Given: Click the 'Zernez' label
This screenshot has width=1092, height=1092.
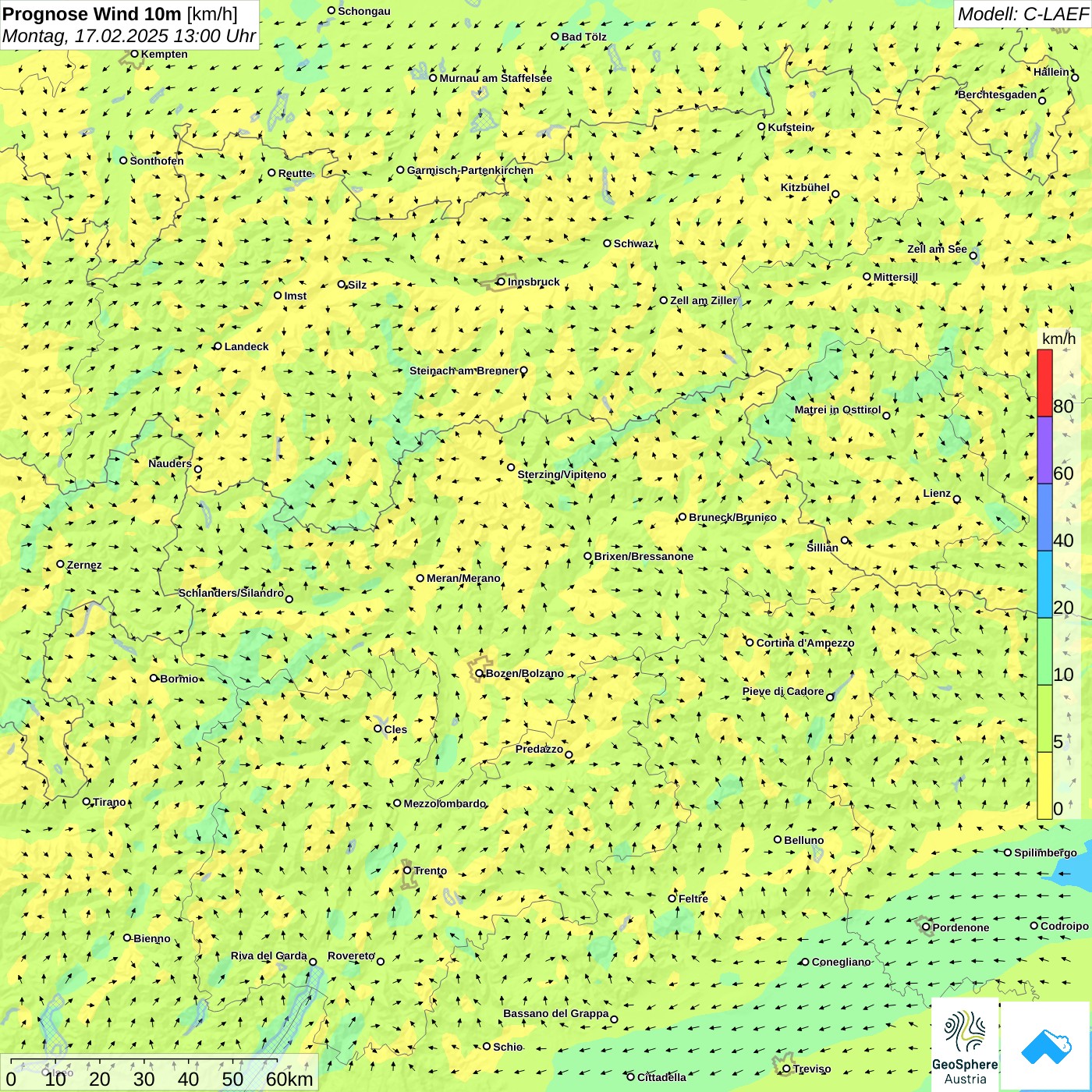Looking at the screenshot, I should click(84, 565).
